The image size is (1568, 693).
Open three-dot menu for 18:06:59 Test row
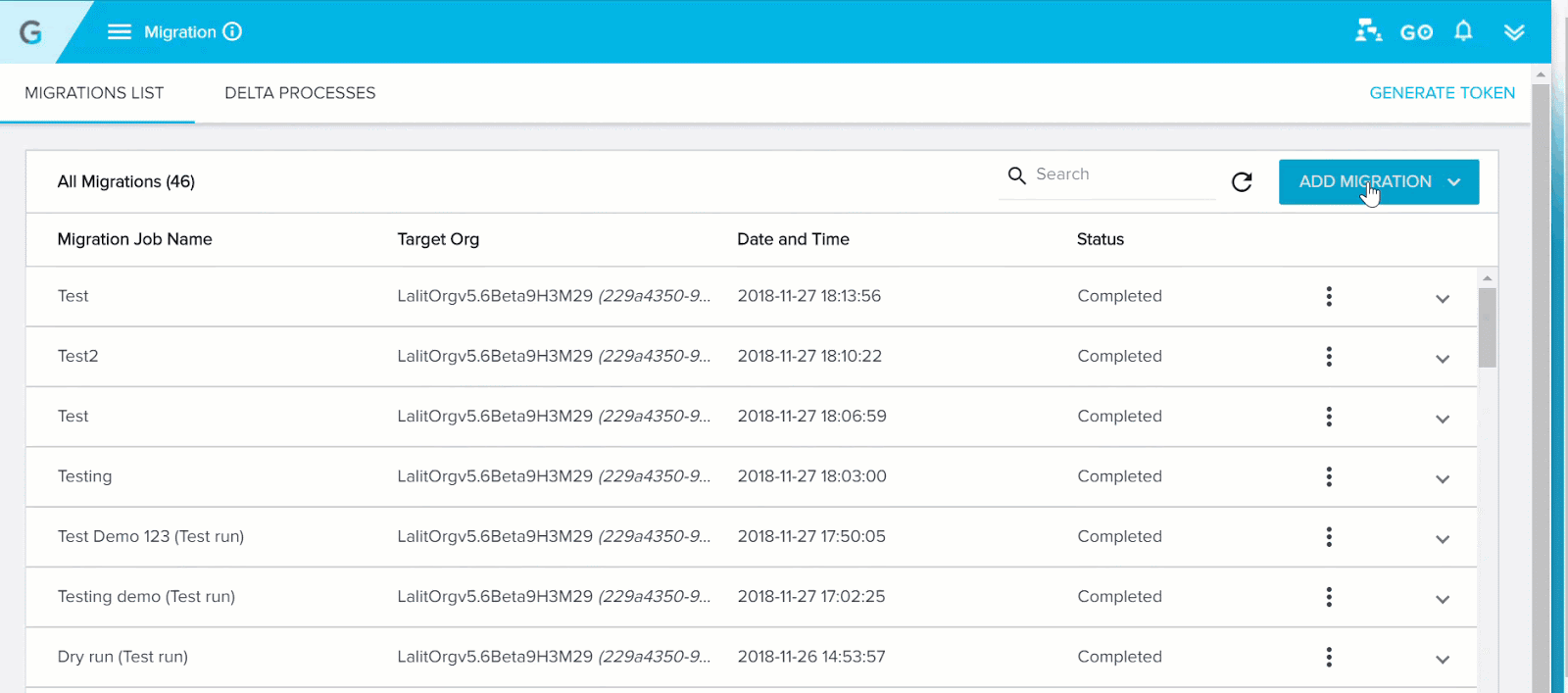coord(1329,417)
